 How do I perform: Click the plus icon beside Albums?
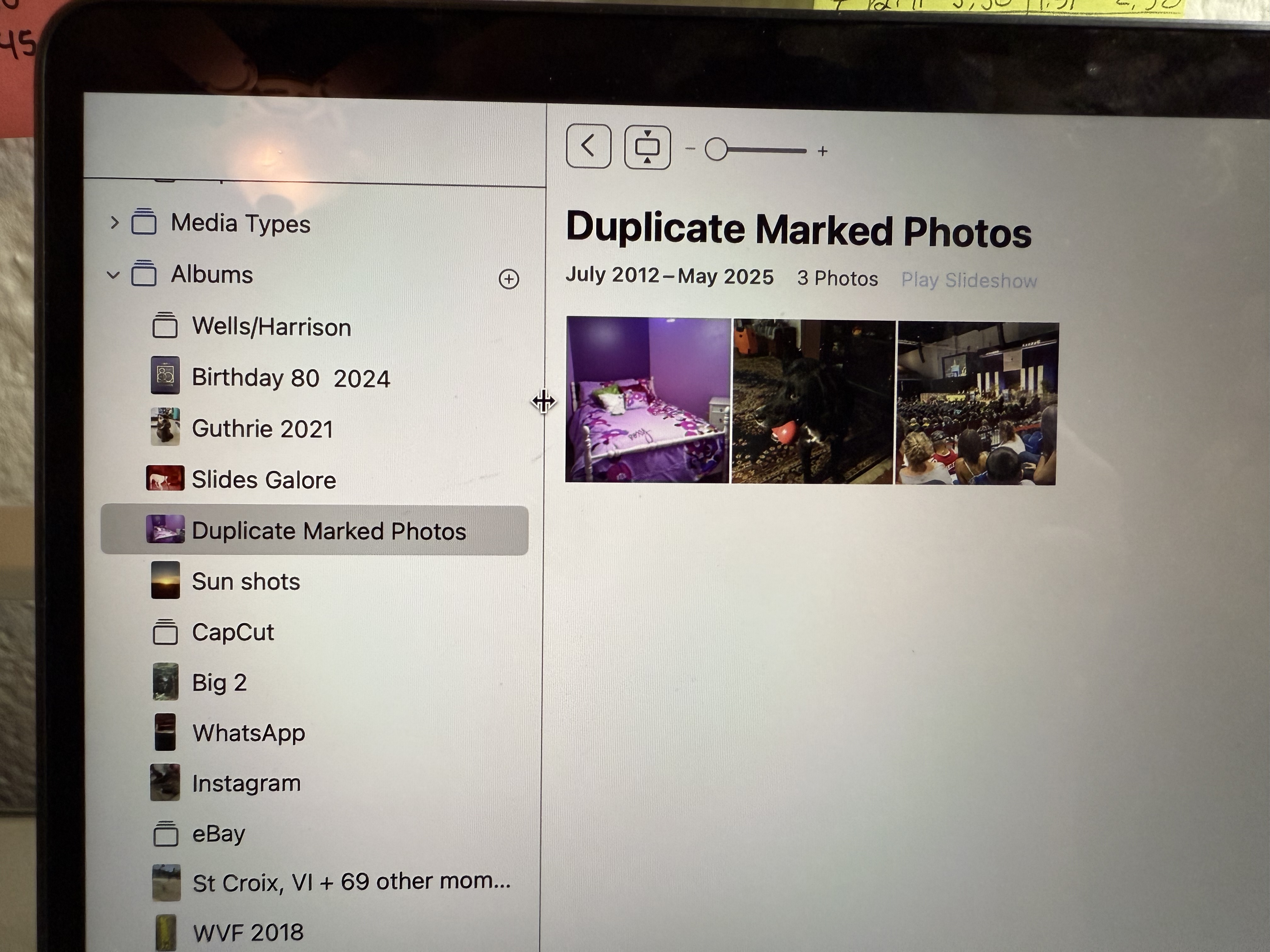(509, 279)
